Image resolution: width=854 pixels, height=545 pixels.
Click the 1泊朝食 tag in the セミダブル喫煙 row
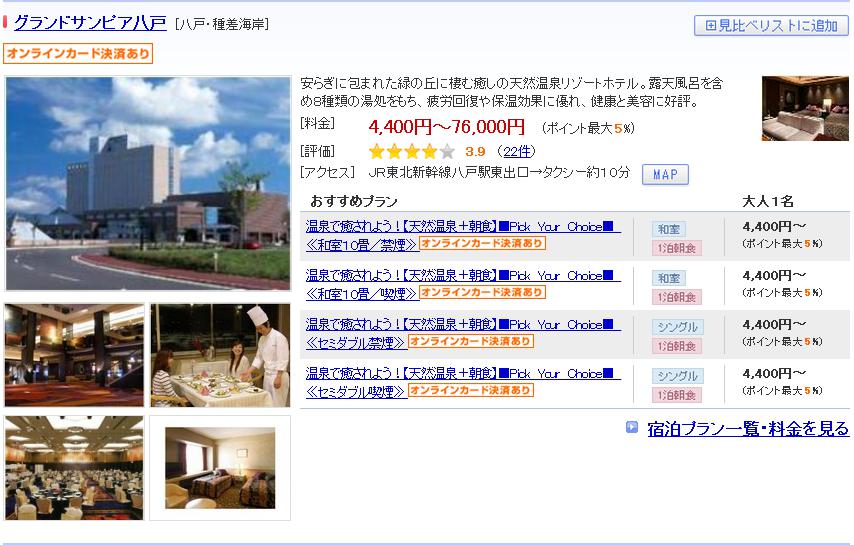[677, 395]
